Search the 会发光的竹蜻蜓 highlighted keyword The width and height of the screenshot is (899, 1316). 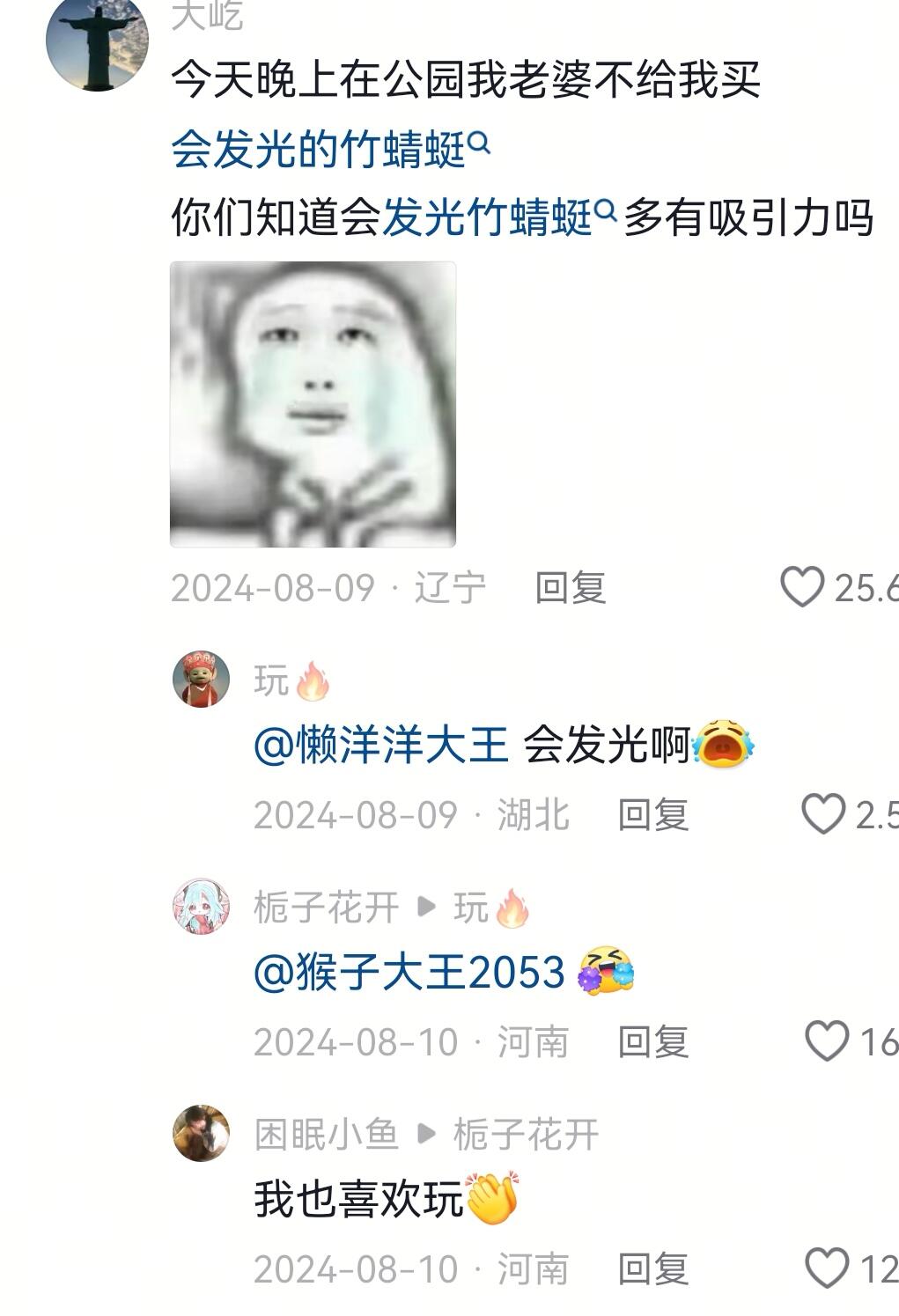[318, 150]
